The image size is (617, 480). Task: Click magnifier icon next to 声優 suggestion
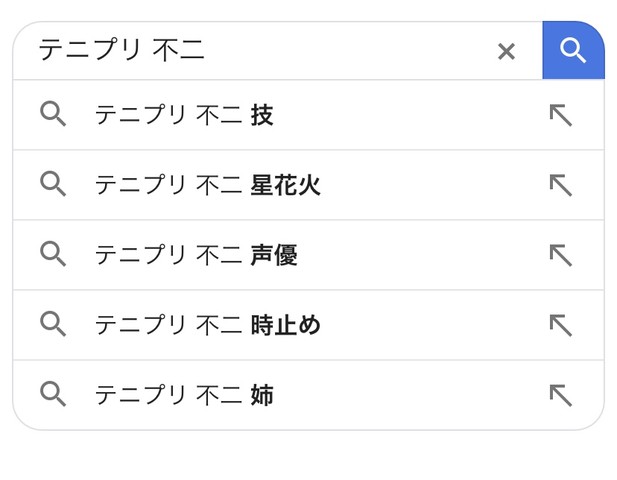pyautogui.click(x=53, y=254)
